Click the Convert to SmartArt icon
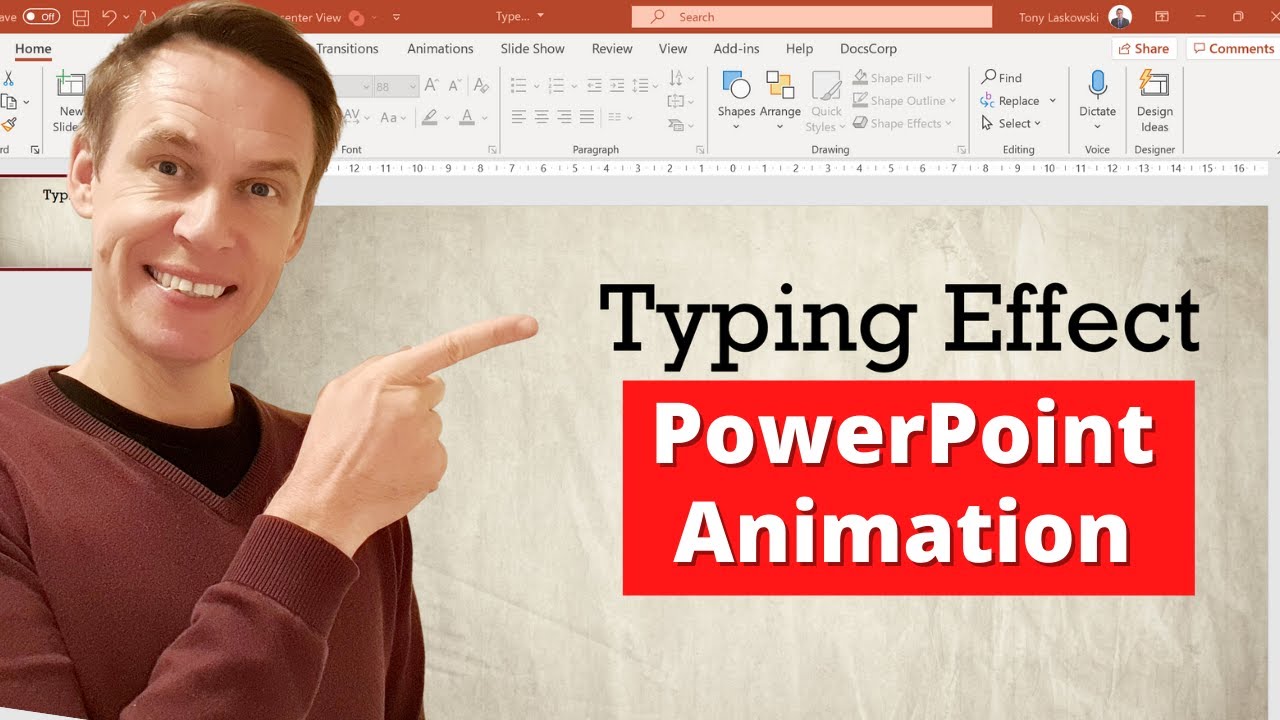The width and height of the screenshot is (1280, 720). [x=676, y=124]
